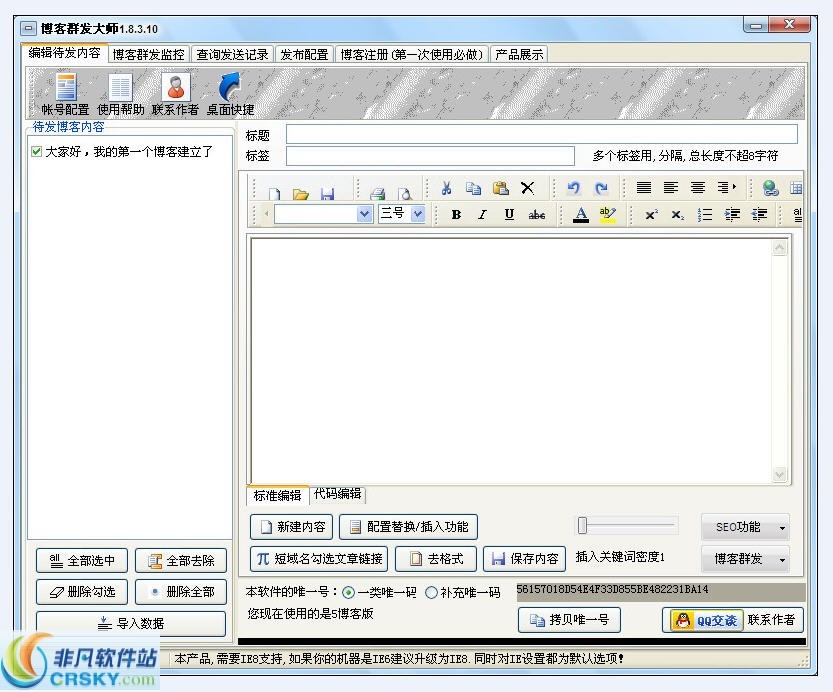This screenshot has height=692, width=833.
Task: Adjust the keyword density slider
Action: (580, 524)
